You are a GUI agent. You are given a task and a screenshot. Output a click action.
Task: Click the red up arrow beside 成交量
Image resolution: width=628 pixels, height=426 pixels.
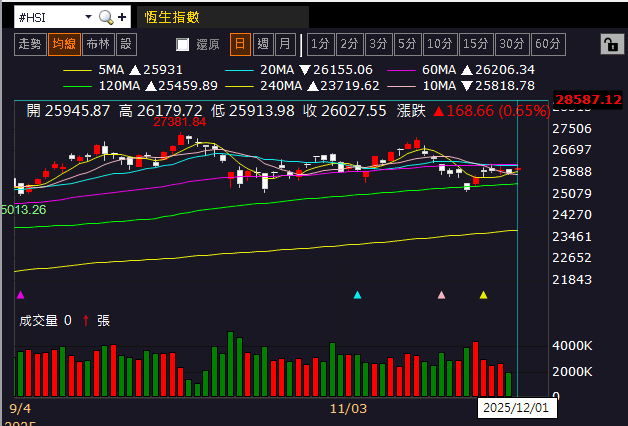(x=86, y=320)
